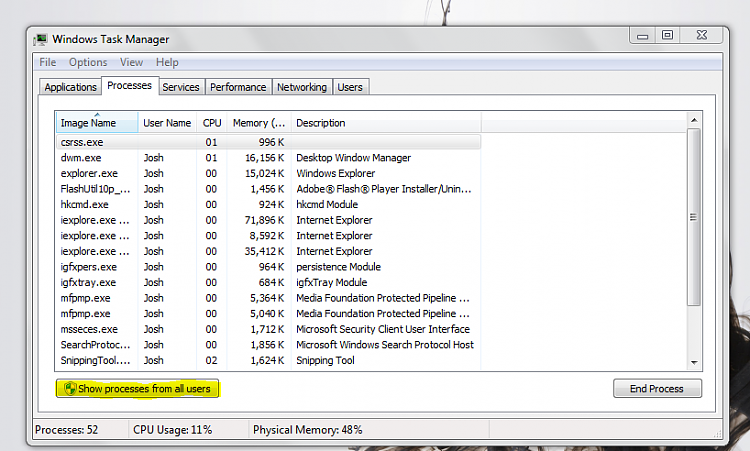Click the End Process button
Image resolution: width=750 pixels, height=451 pixels.
pos(657,389)
